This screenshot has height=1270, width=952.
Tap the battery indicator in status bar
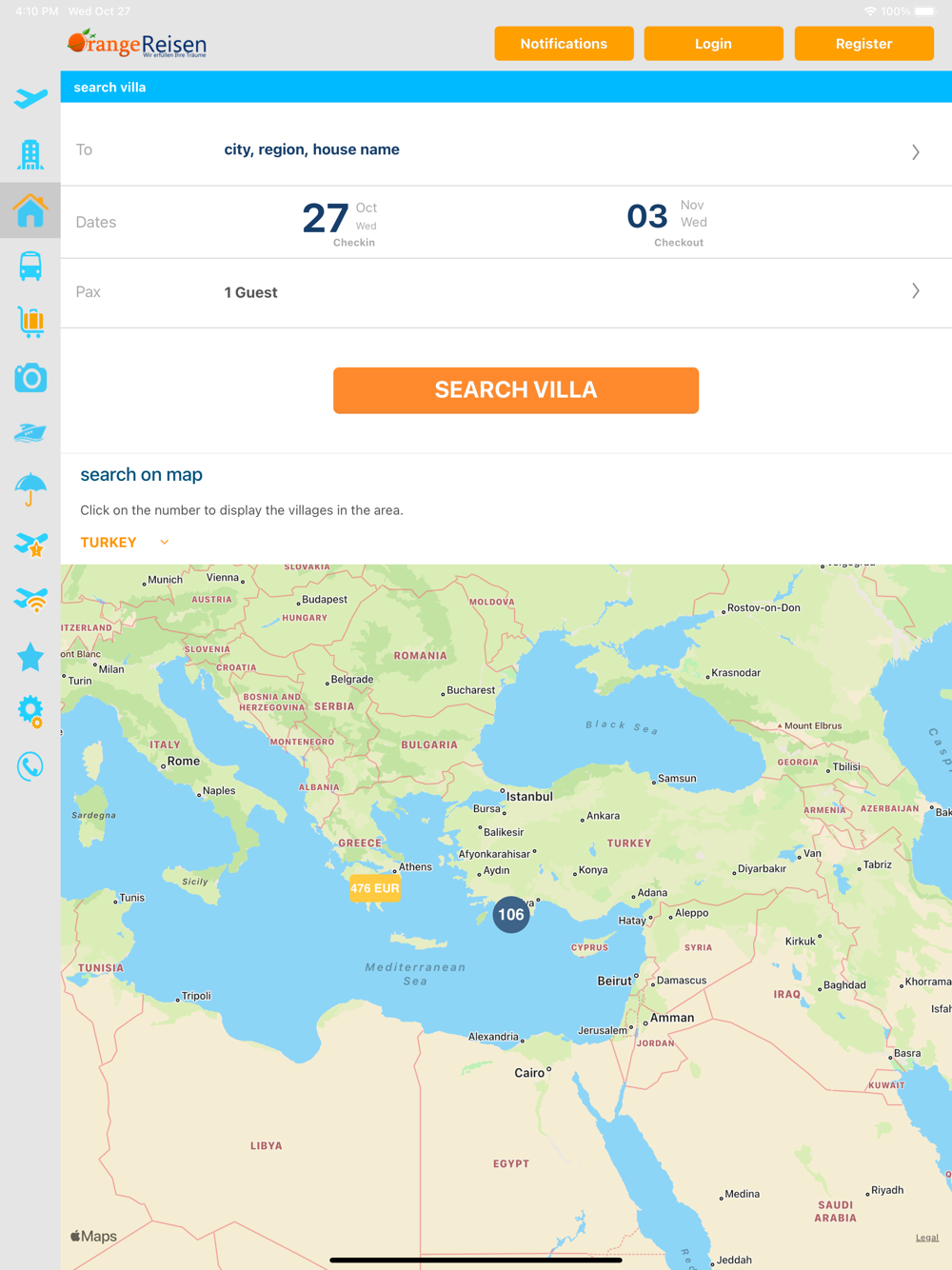tap(924, 11)
